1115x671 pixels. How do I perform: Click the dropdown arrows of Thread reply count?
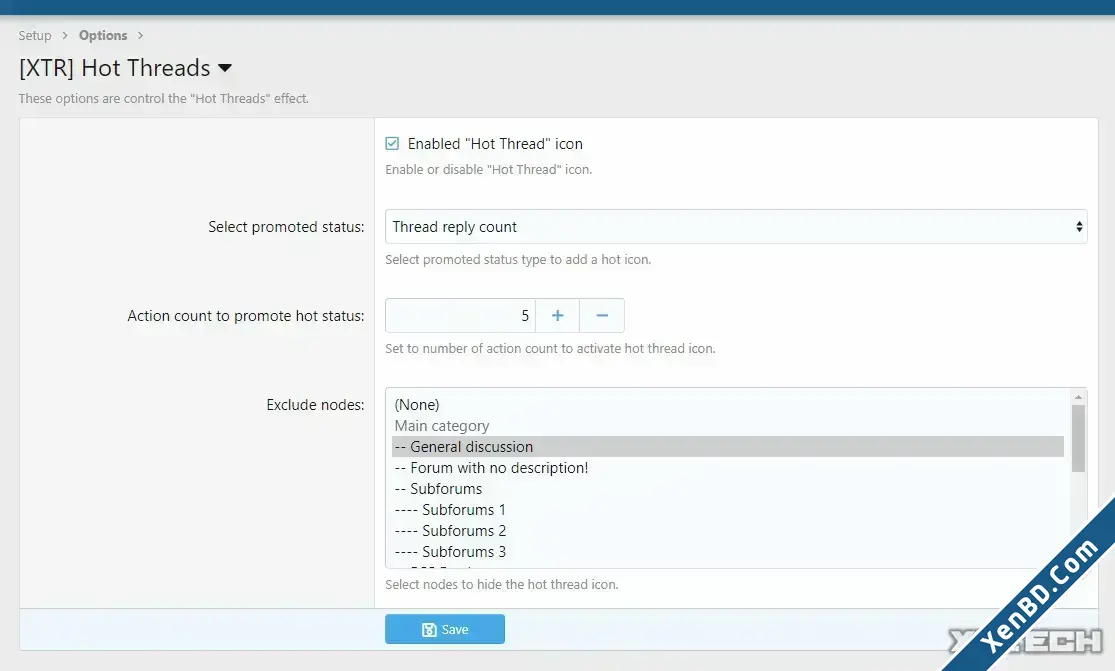(1079, 227)
